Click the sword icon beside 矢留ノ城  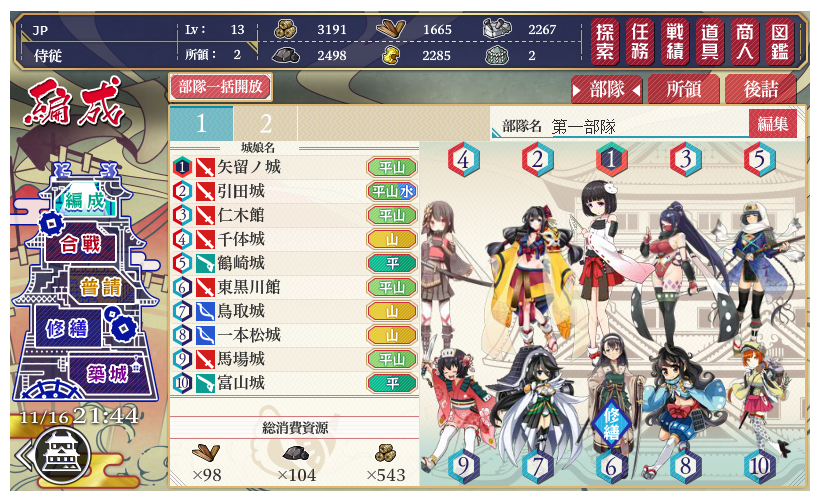click(205, 167)
